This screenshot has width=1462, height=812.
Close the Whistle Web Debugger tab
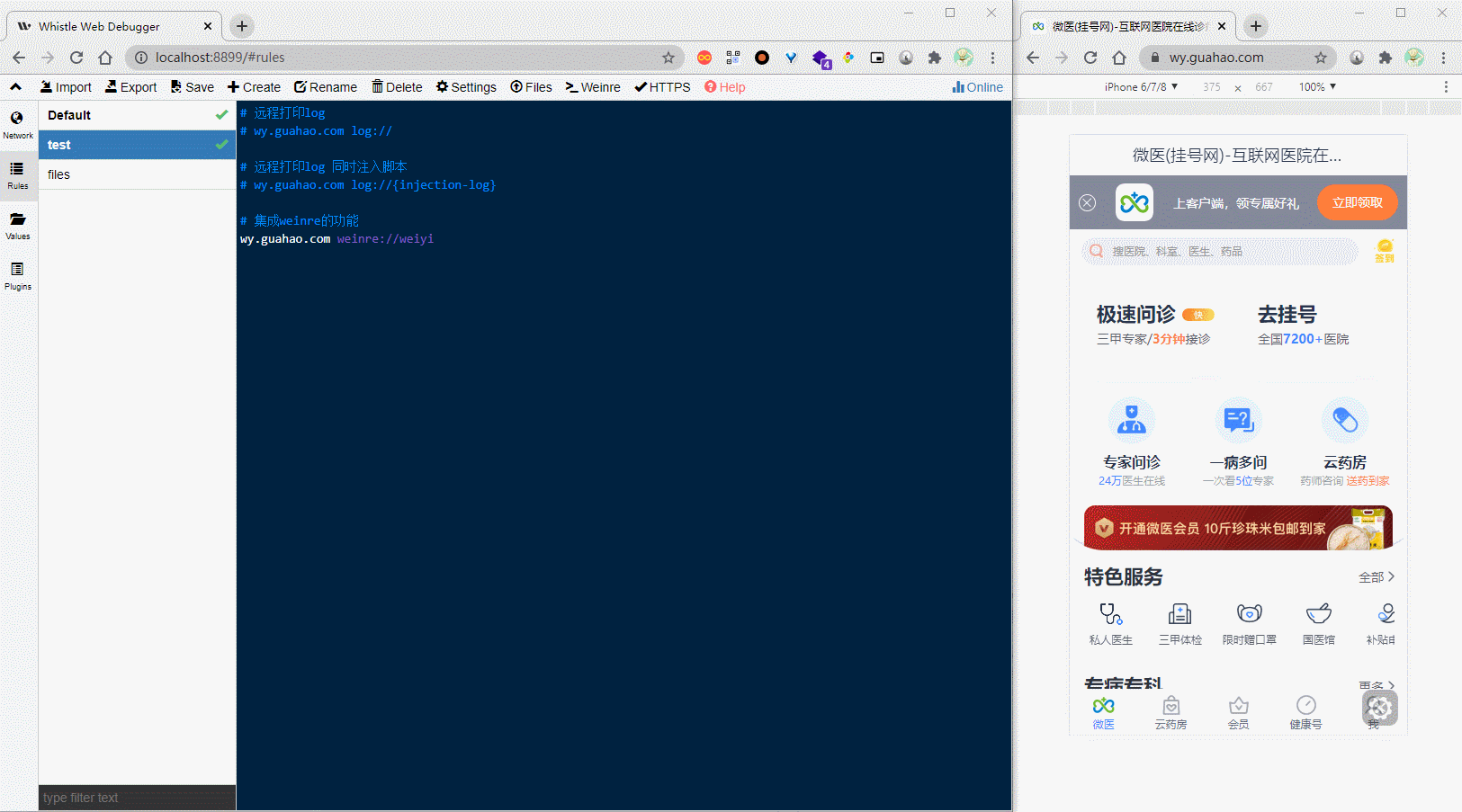tap(208, 26)
